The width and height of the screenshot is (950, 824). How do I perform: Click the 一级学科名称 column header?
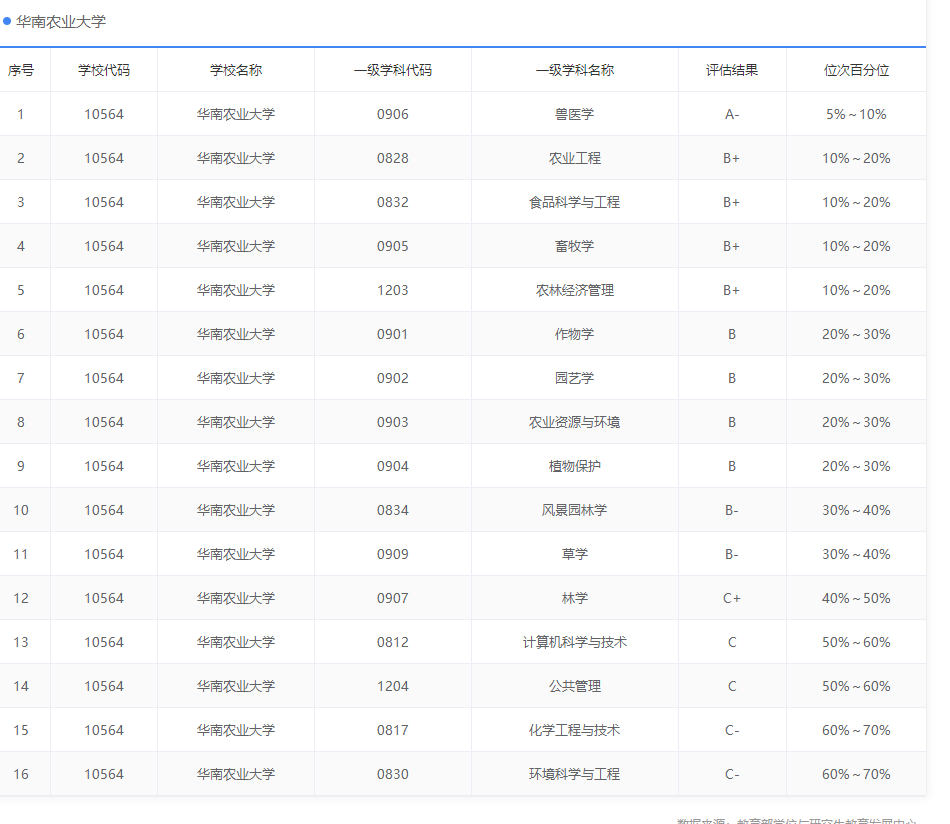click(x=575, y=70)
